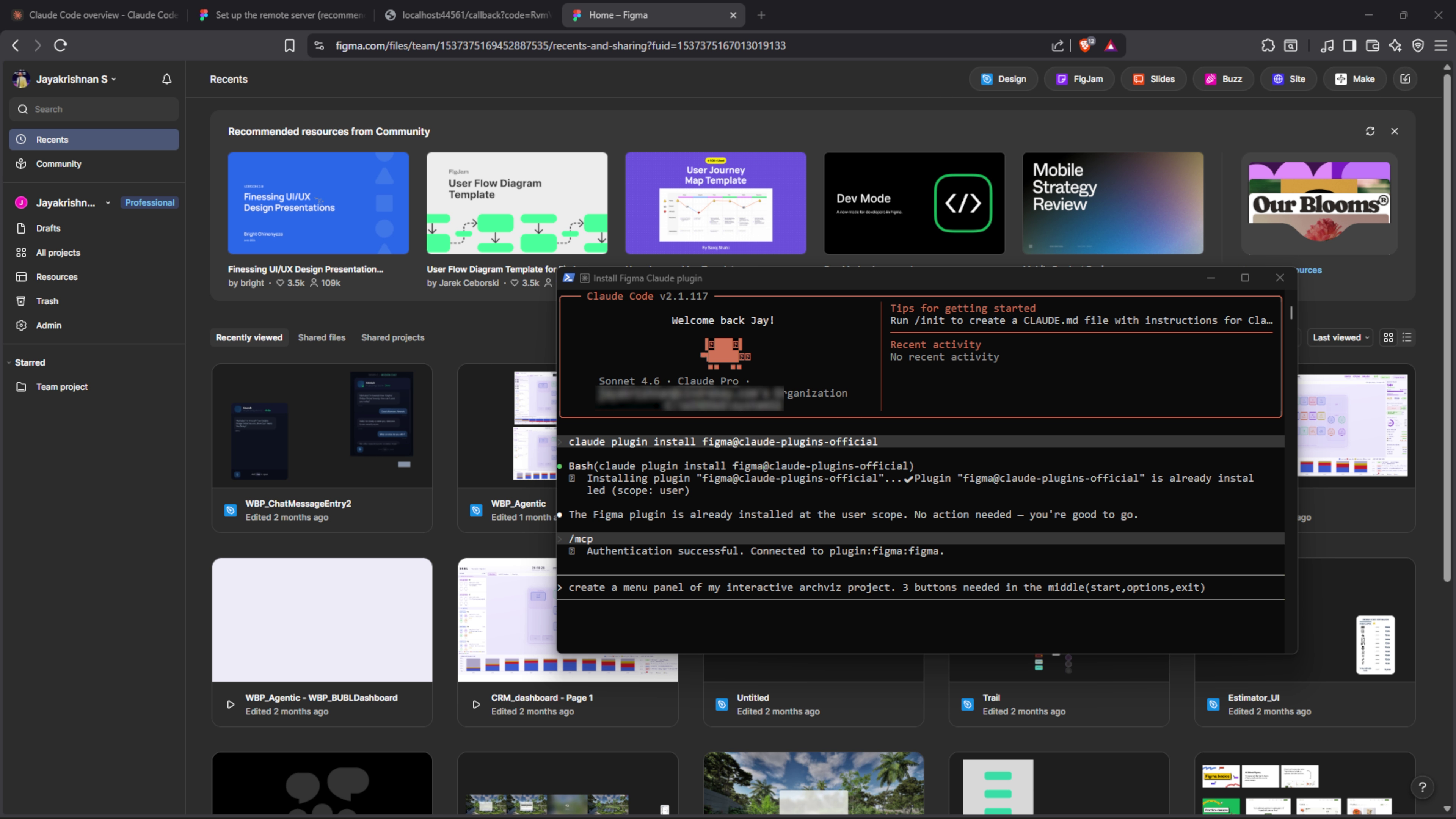Switch files to grid view

click(x=1388, y=337)
